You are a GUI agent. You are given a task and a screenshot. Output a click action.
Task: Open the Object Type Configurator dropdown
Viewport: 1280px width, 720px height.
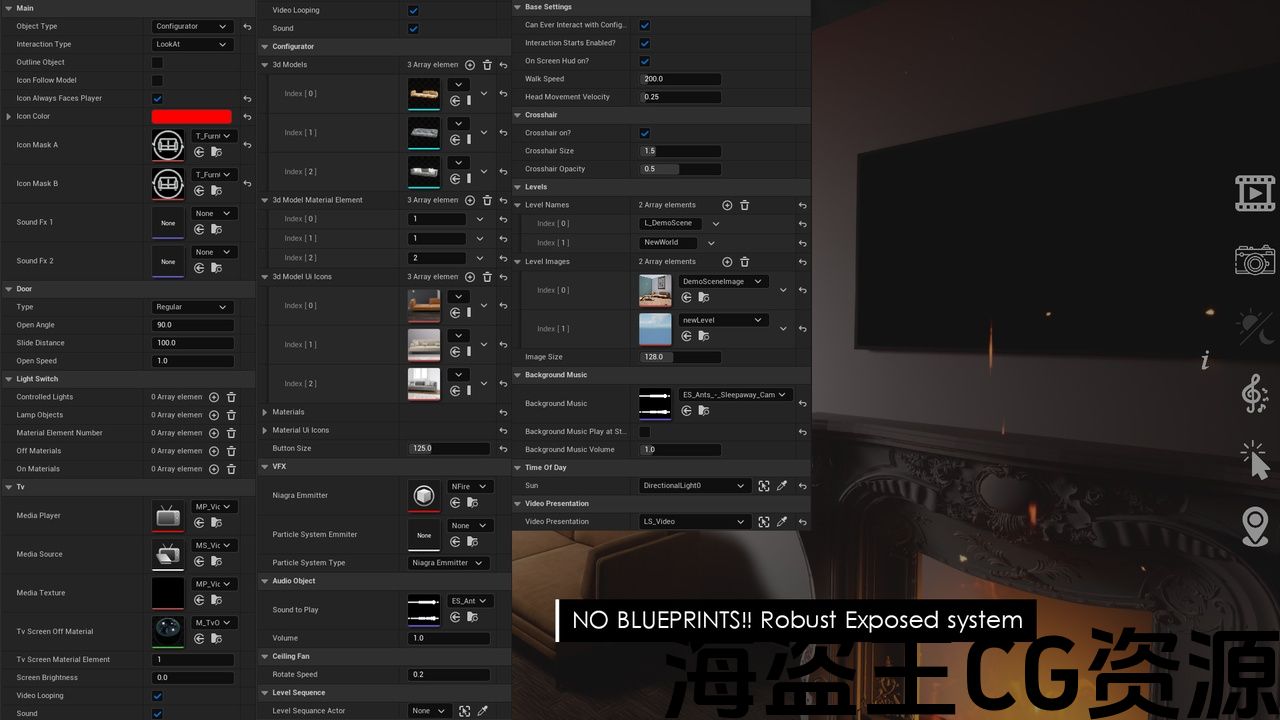[x=192, y=26]
